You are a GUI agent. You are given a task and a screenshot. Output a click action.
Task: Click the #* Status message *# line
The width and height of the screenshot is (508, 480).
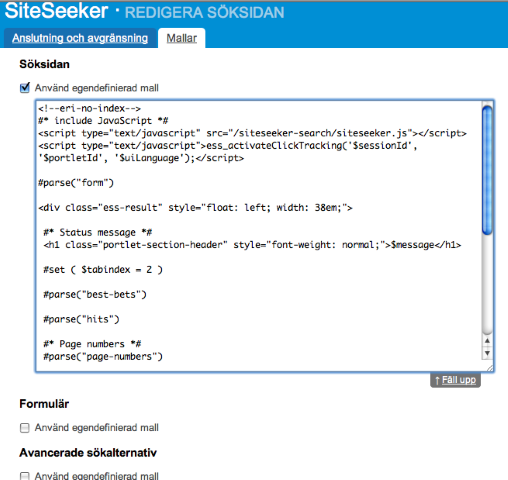point(98,232)
